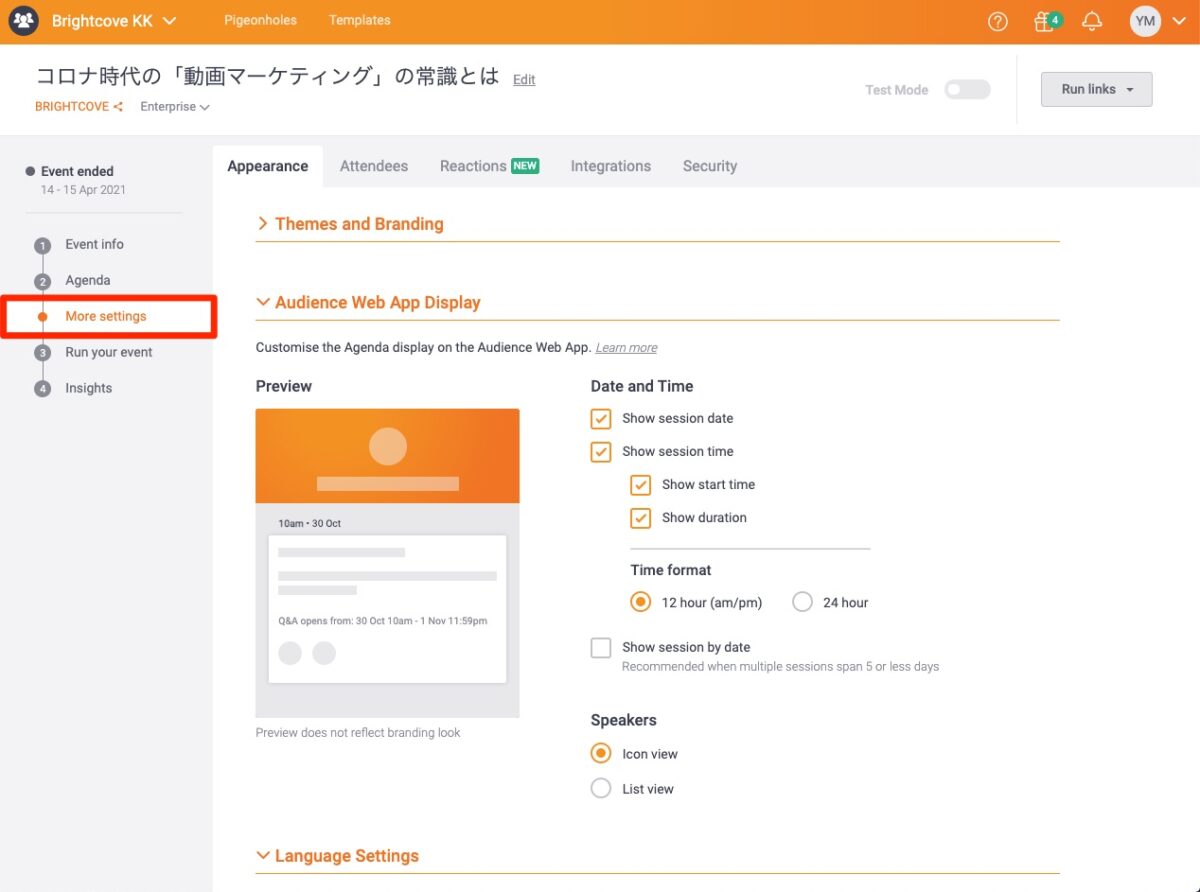
Task: Click the share icon next to BRIGHTCOVE
Action: coord(118,107)
